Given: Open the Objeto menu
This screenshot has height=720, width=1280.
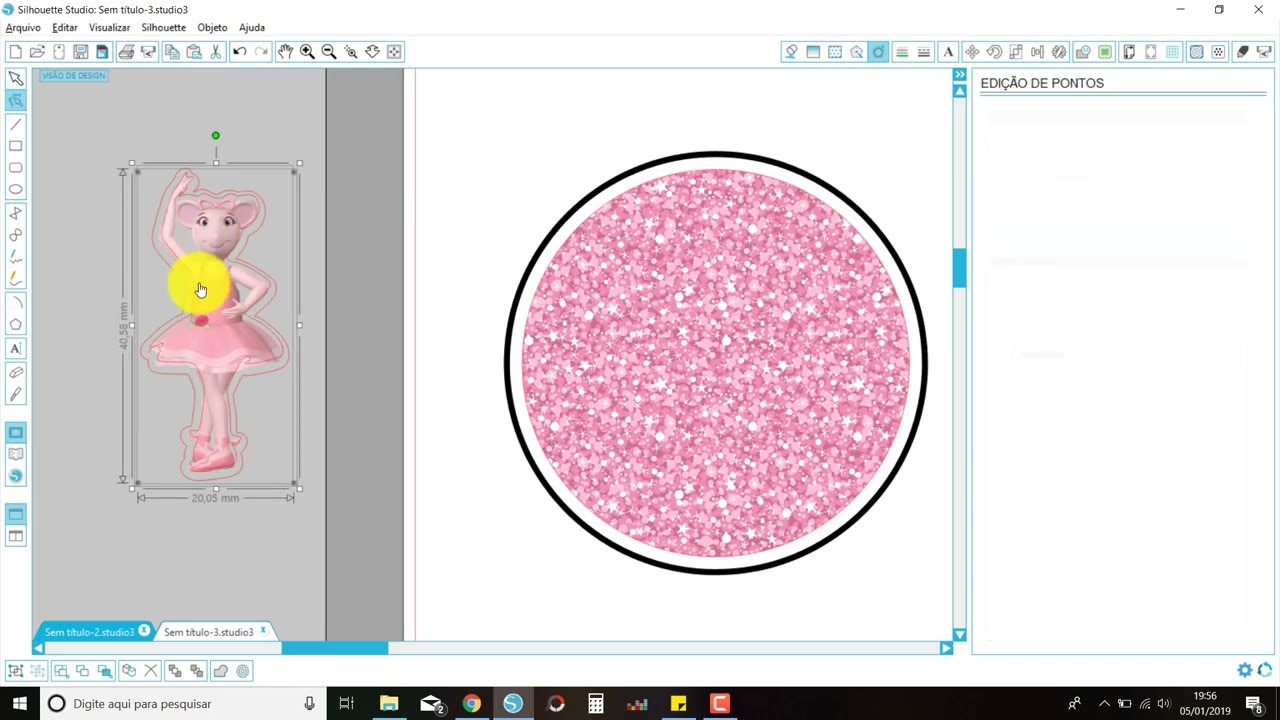Looking at the screenshot, I should [212, 28].
